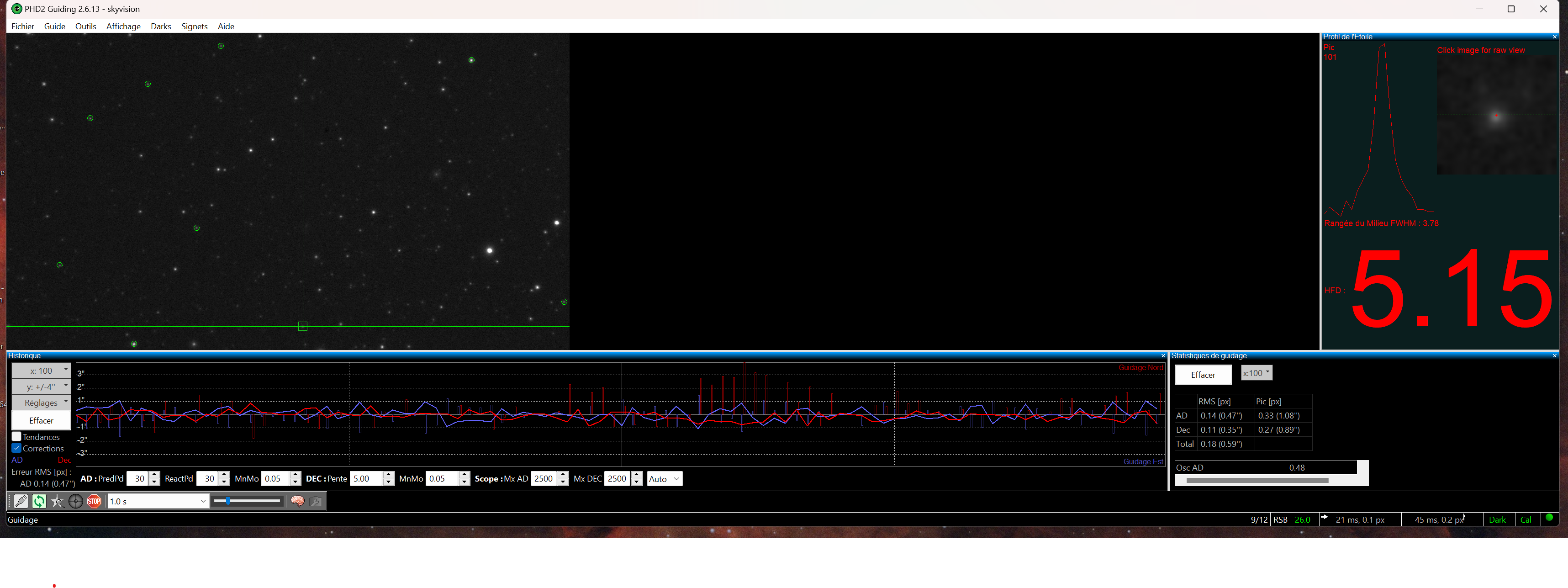Screen dimensions: 1568x588
Task: Click the statistics table horizontal scrollbar
Action: pyautogui.click(x=1257, y=481)
